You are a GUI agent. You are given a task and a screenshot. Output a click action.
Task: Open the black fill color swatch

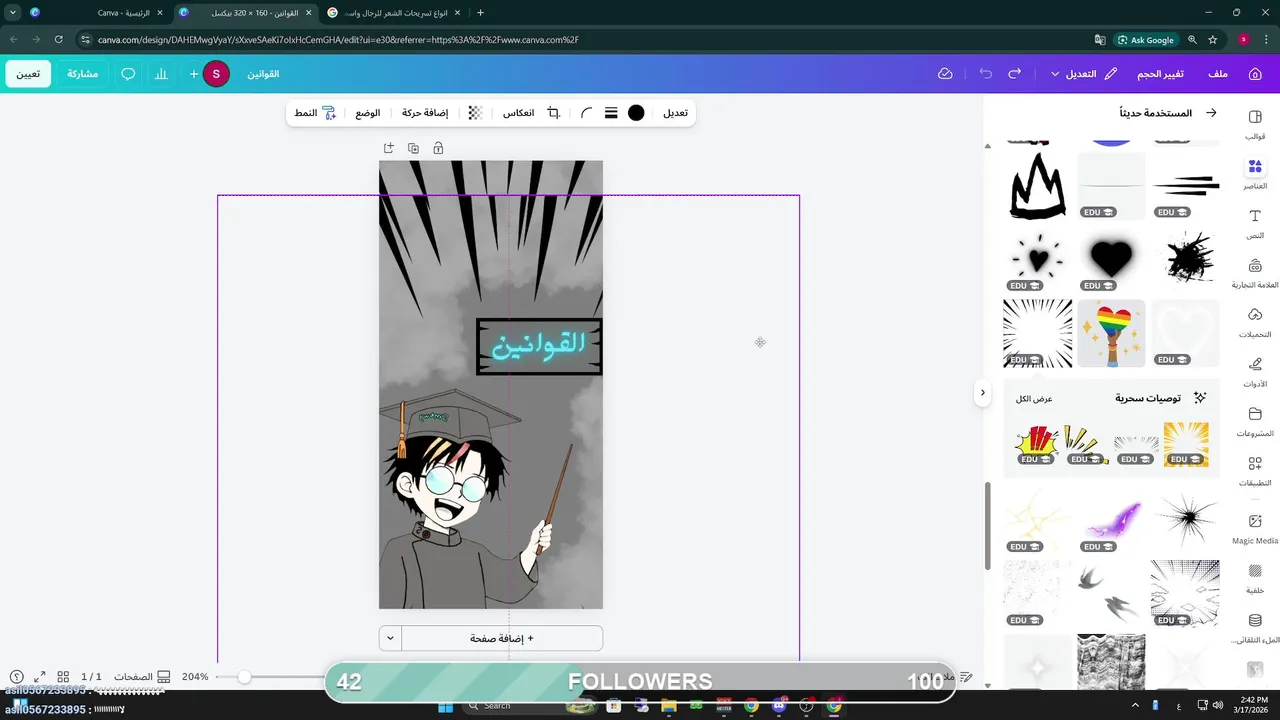(x=636, y=113)
